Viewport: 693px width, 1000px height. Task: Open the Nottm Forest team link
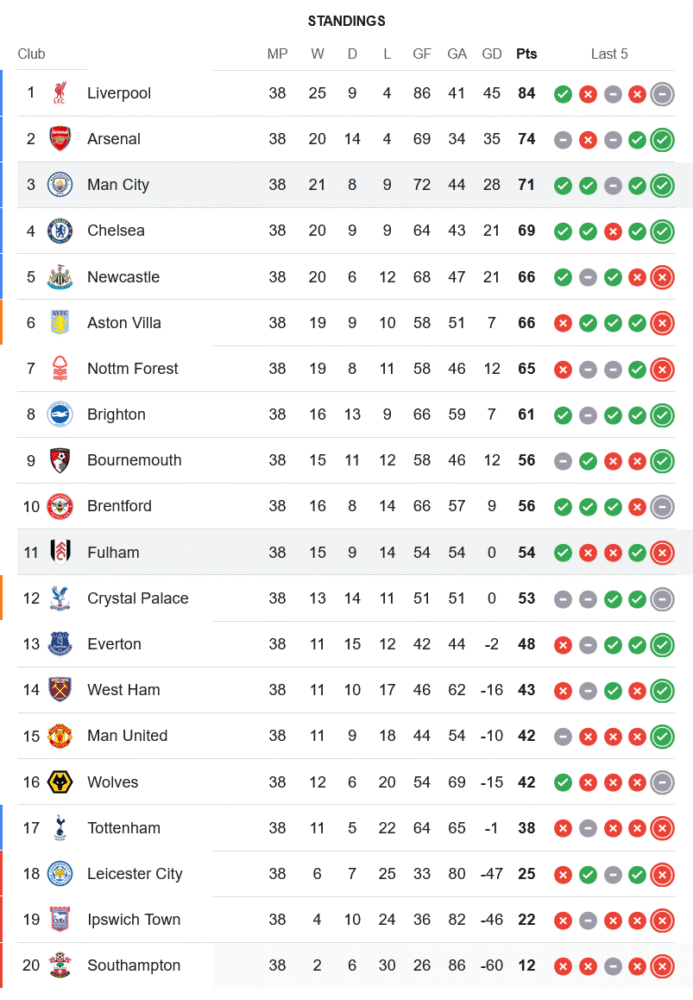133,369
